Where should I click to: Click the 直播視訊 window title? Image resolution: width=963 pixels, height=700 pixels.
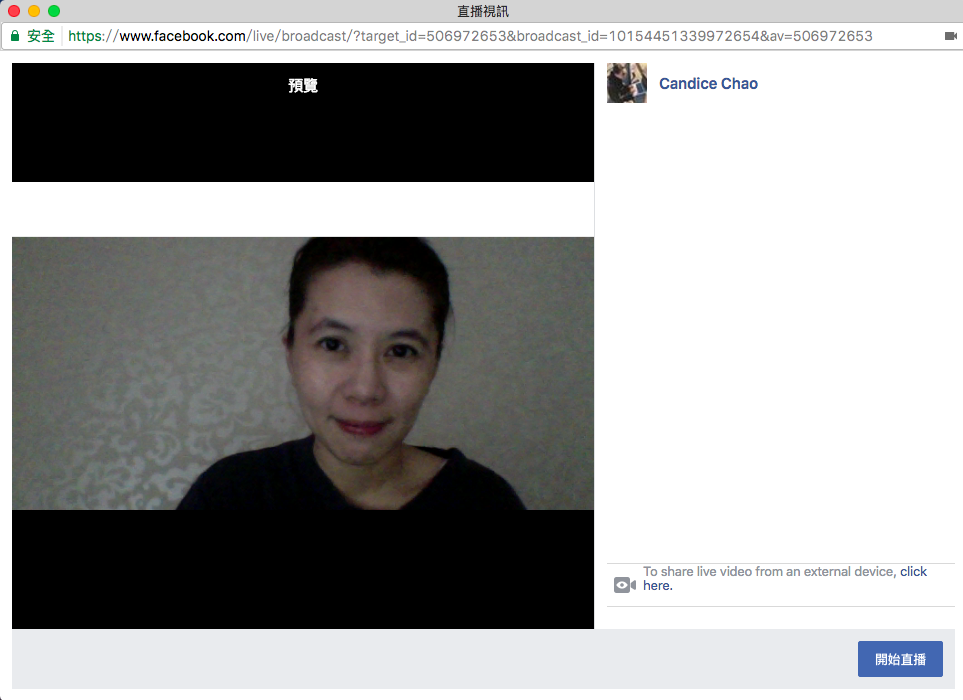483,11
